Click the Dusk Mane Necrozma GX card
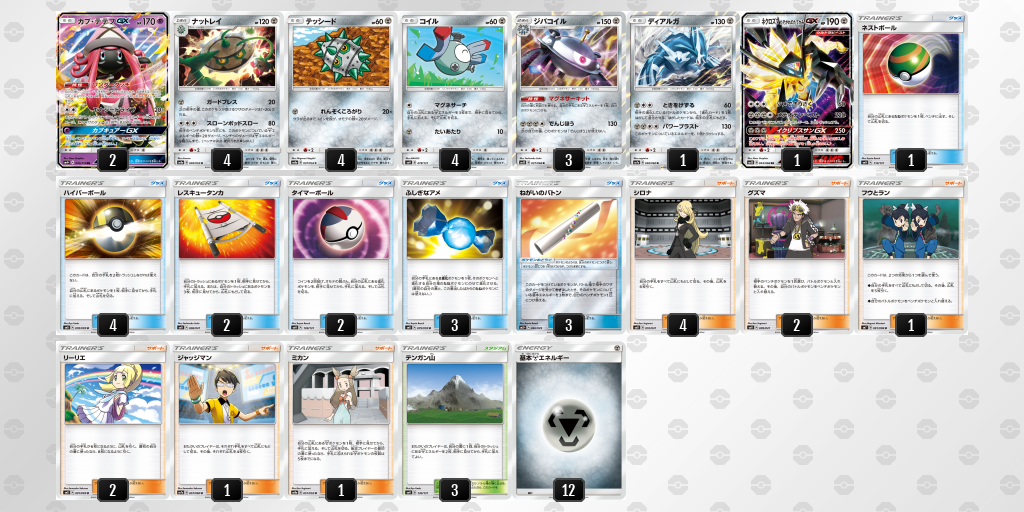The width and height of the screenshot is (1024, 512). [797, 90]
